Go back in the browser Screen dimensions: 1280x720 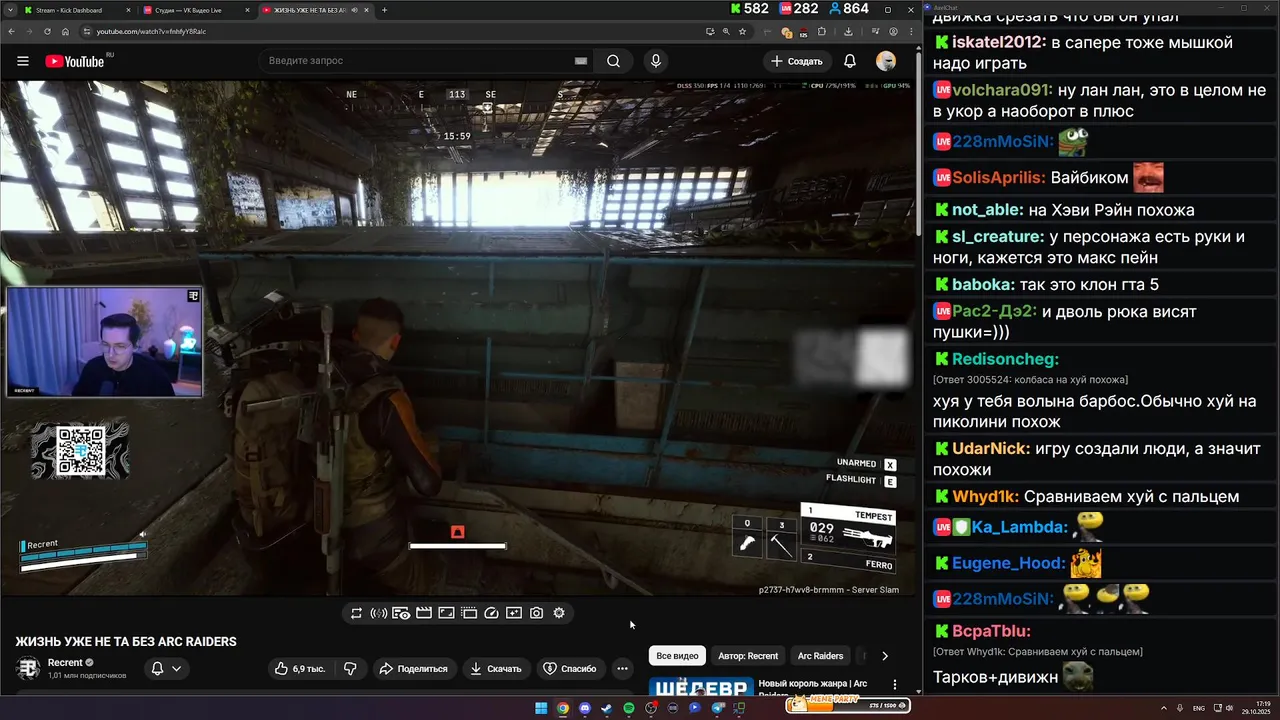(x=10, y=31)
